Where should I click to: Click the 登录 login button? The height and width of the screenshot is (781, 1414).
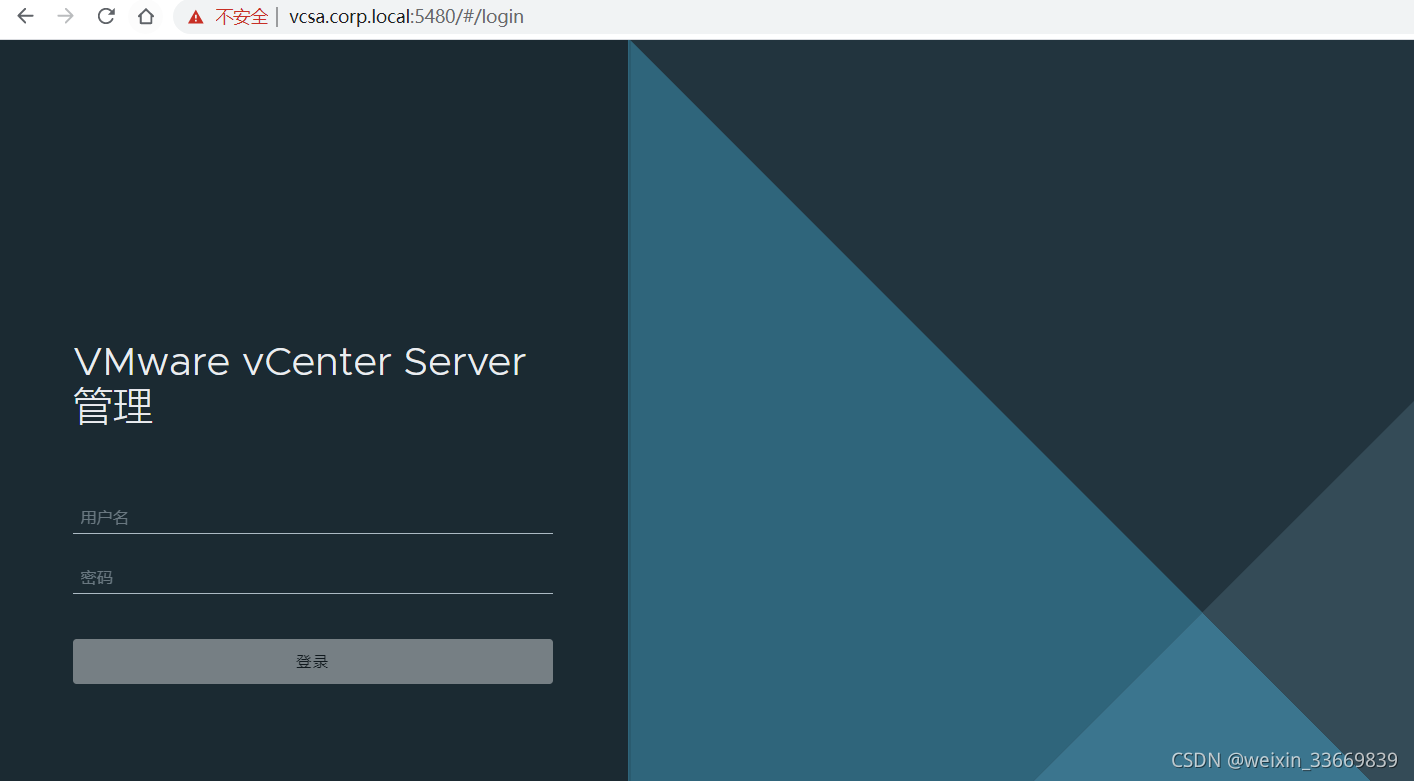pos(313,661)
